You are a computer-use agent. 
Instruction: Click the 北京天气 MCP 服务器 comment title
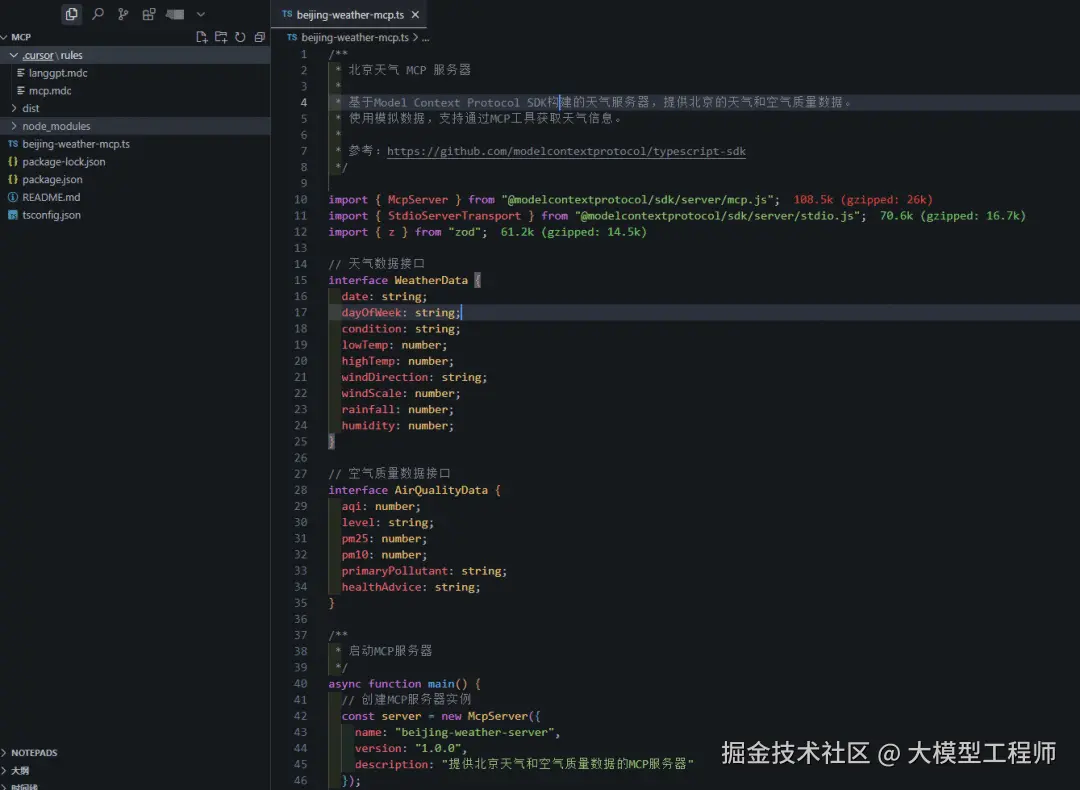tap(409, 70)
